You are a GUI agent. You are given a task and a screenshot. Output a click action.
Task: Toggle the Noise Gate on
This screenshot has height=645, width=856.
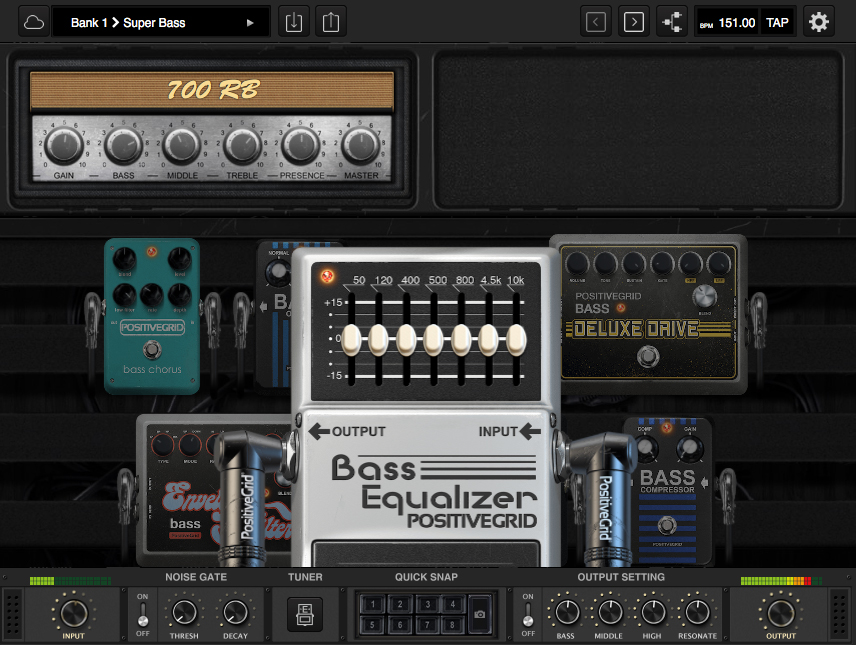pos(142,600)
